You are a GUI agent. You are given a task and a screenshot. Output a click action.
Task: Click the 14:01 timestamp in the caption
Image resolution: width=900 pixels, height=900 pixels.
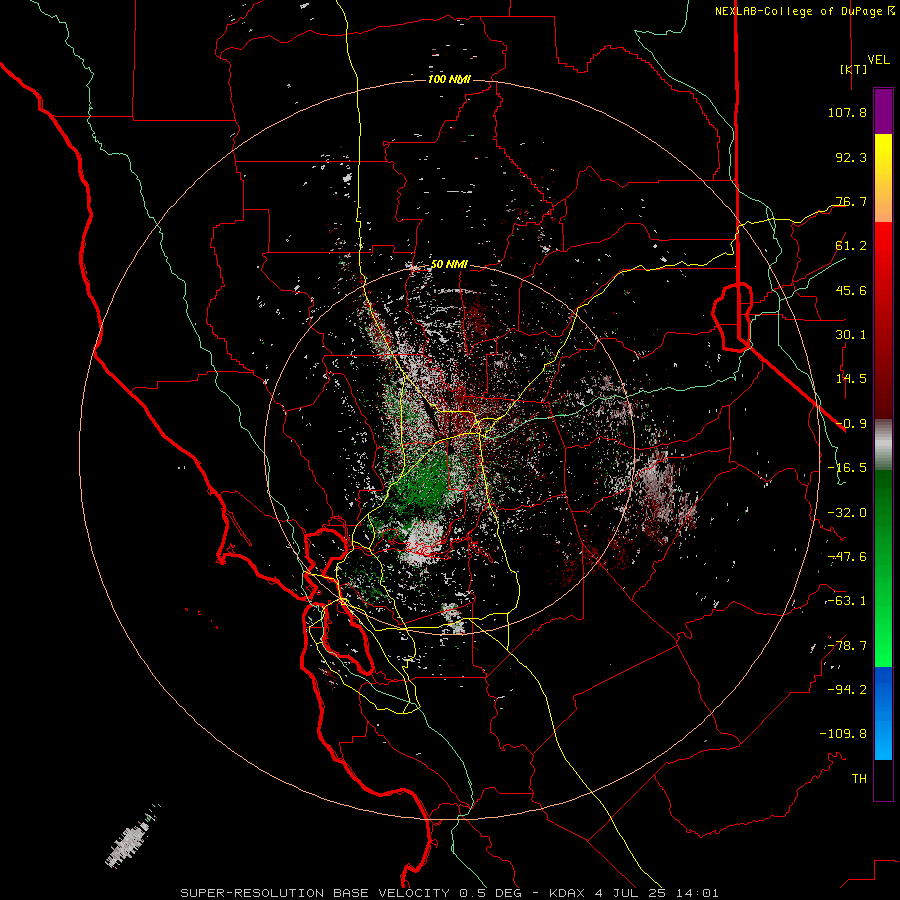(x=697, y=893)
